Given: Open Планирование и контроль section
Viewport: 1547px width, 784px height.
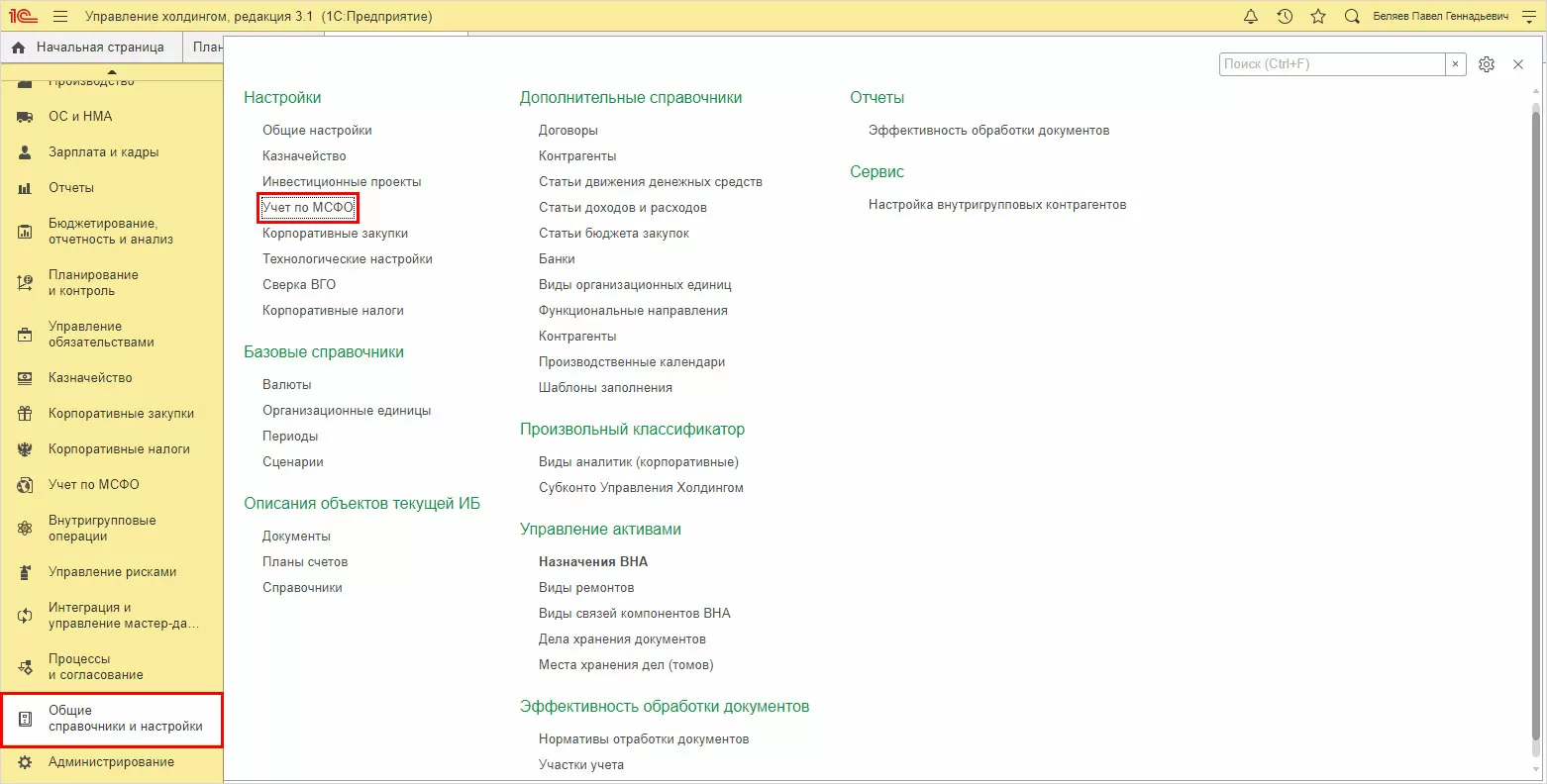Looking at the screenshot, I should click(x=112, y=283).
